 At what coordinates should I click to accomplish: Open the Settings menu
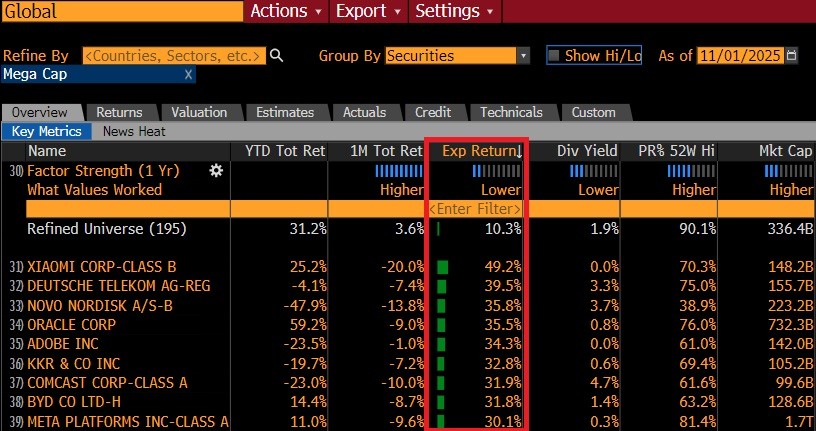[454, 11]
